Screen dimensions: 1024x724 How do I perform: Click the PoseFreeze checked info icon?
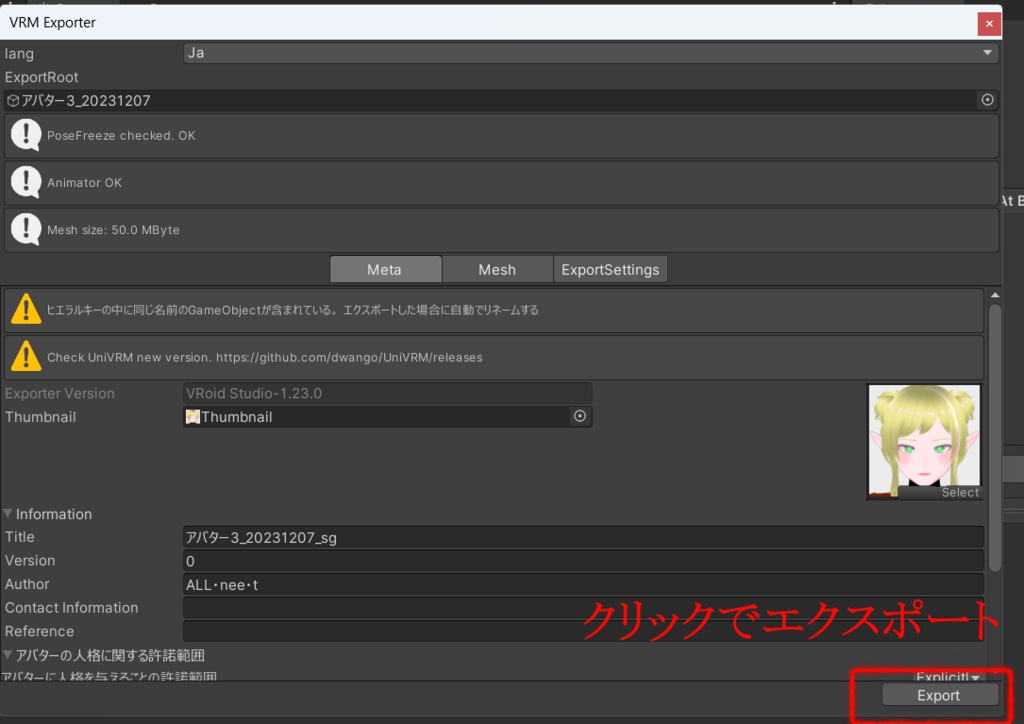tap(26, 135)
